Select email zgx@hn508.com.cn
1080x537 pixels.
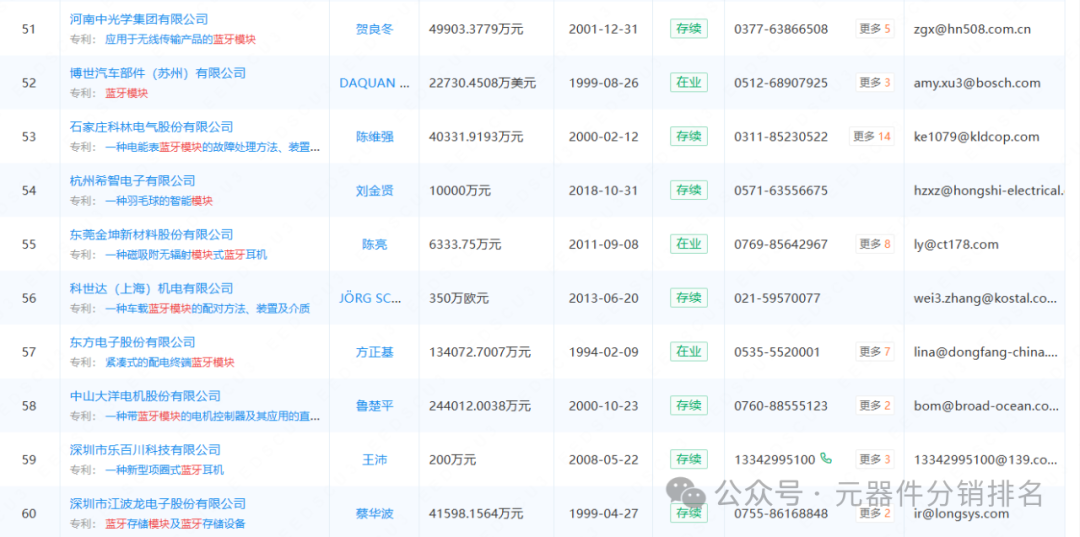coord(973,29)
